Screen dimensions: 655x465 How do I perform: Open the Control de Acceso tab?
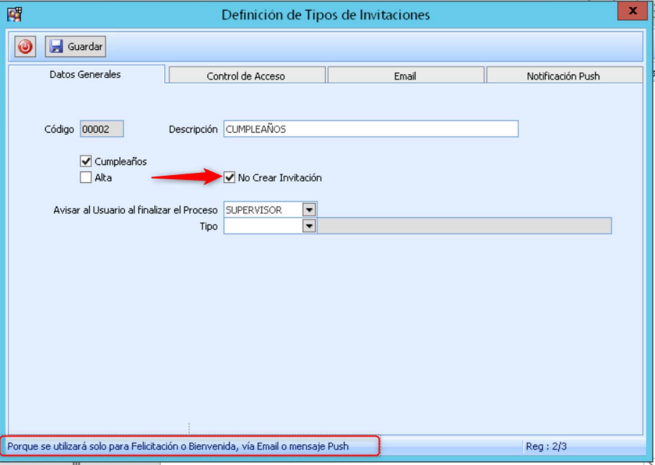(247, 76)
